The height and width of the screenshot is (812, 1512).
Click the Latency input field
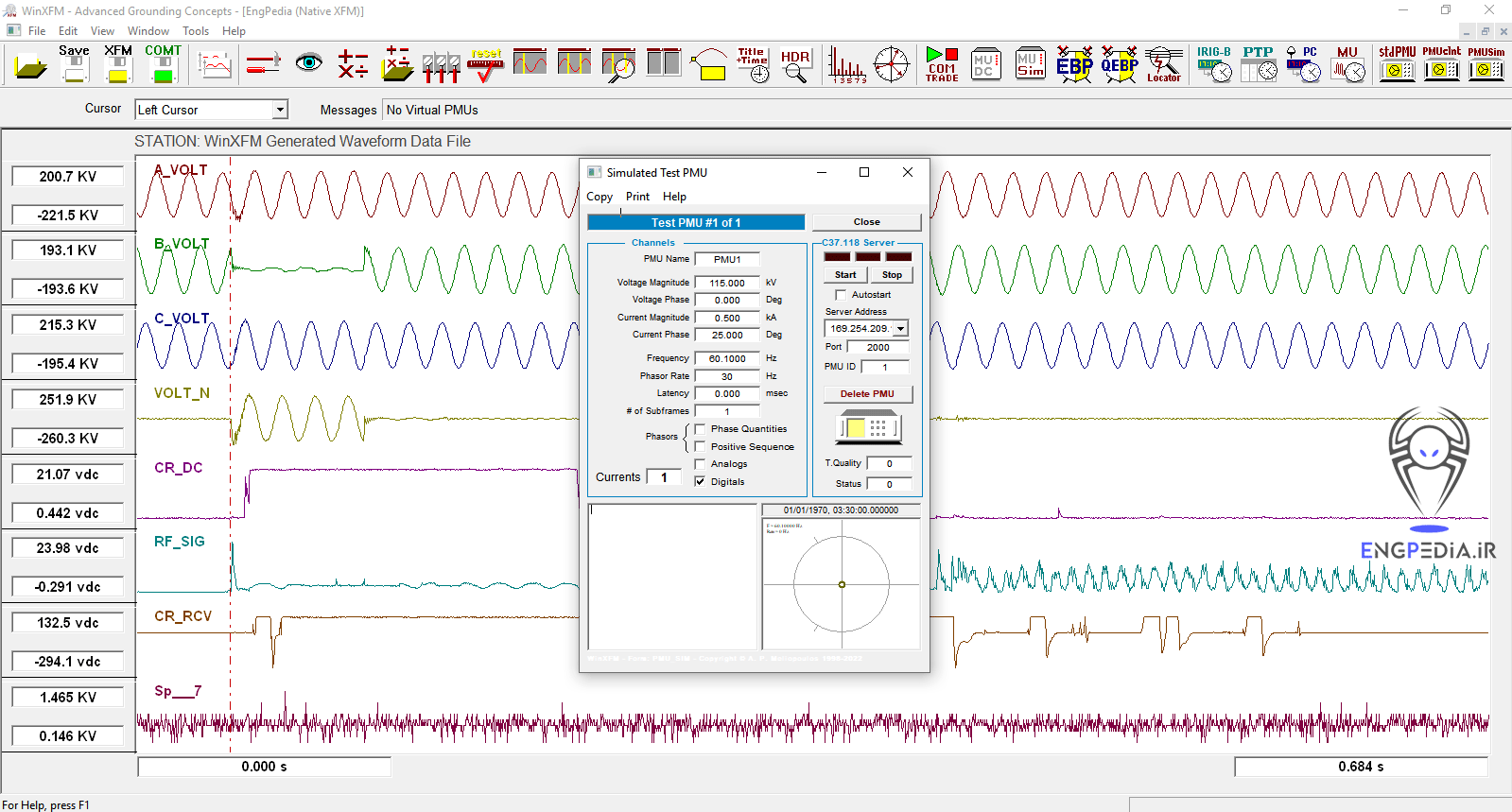tap(727, 393)
